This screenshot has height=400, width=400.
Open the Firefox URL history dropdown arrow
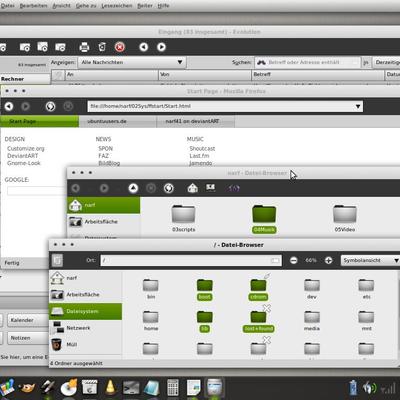click(358, 106)
